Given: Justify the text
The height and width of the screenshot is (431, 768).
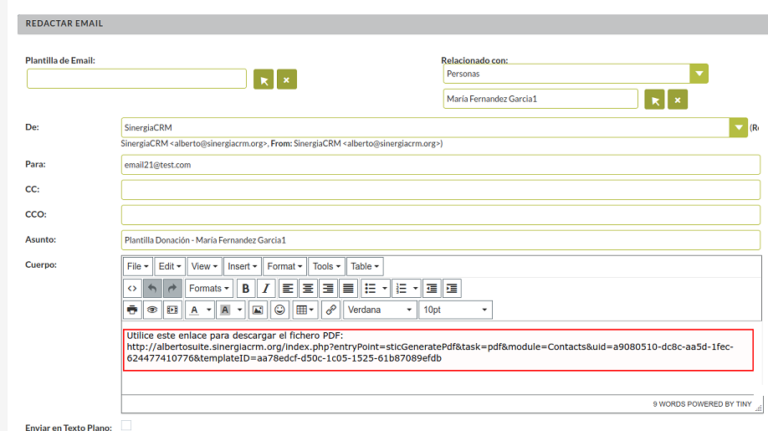Looking at the screenshot, I should pos(348,288).
